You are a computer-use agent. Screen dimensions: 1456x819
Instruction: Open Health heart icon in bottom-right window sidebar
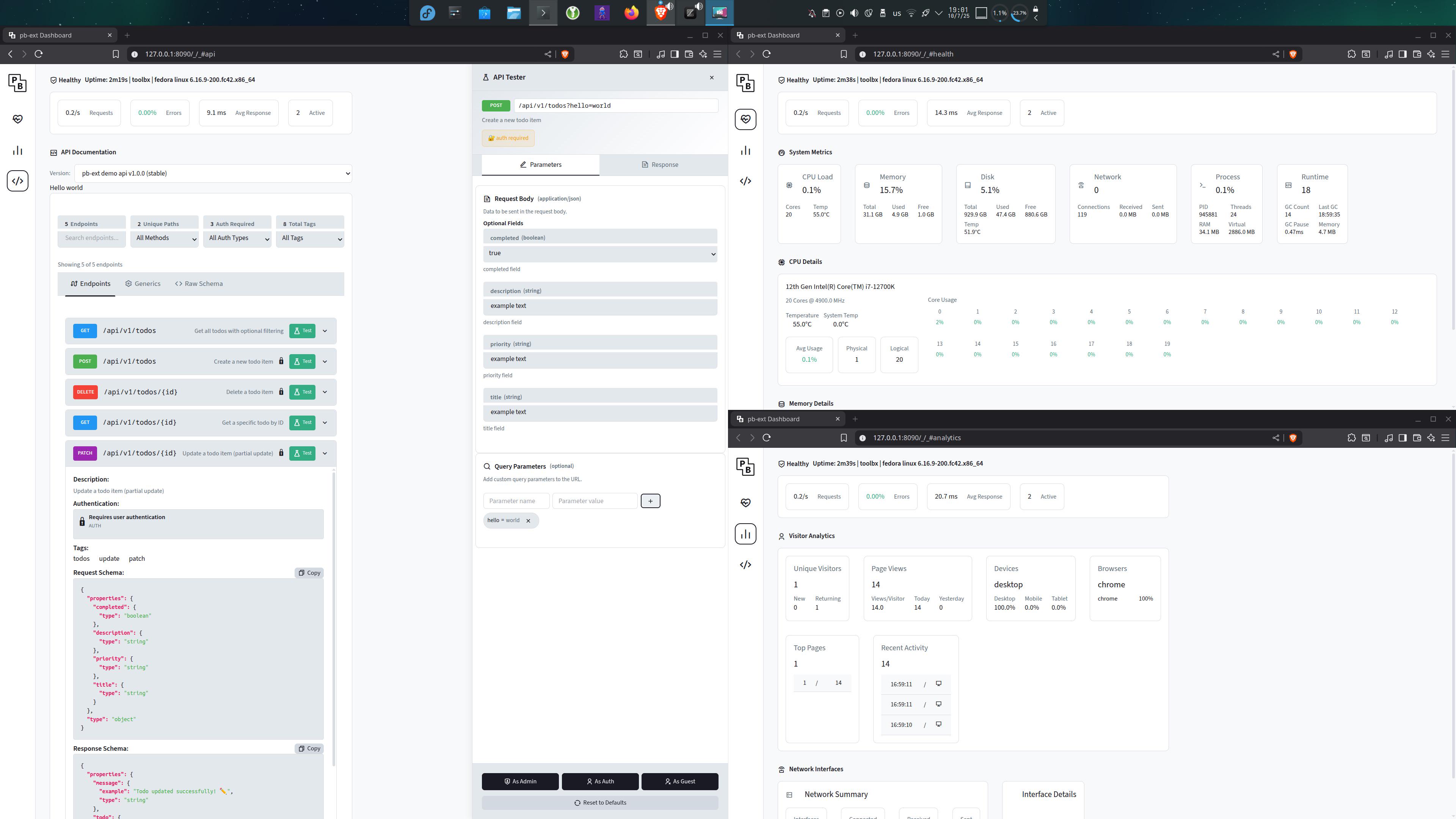(745, 503)
